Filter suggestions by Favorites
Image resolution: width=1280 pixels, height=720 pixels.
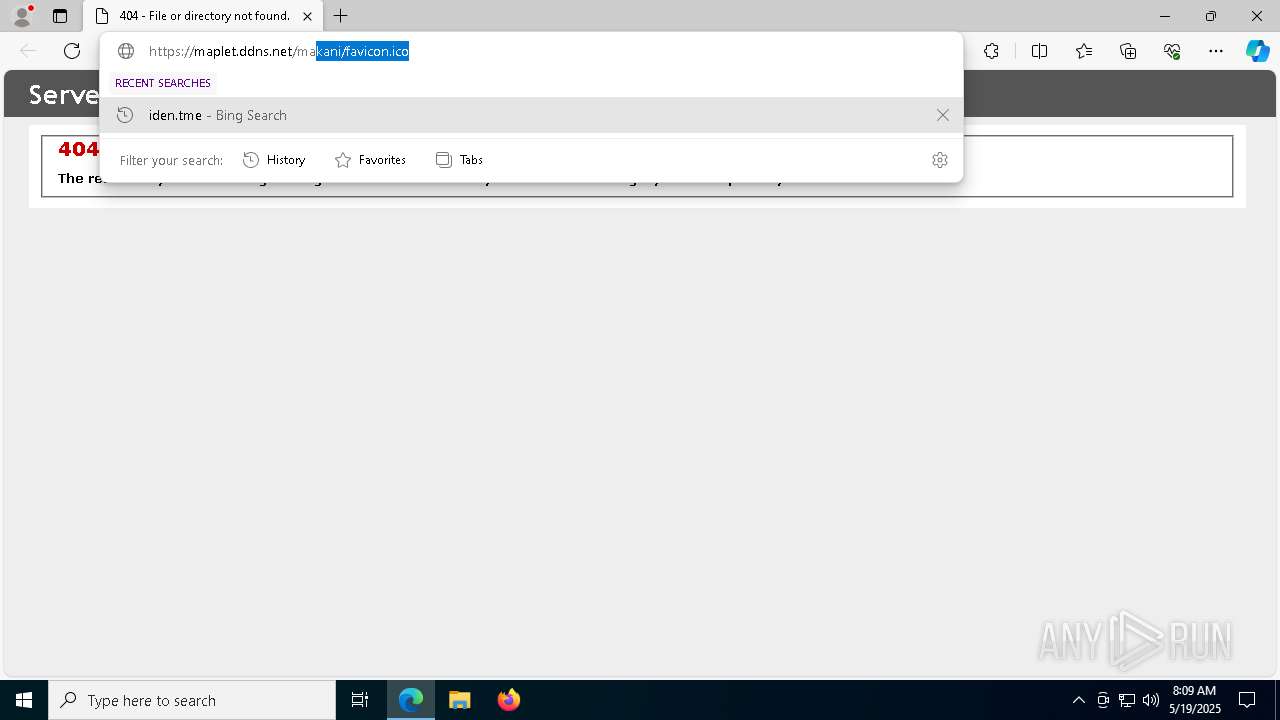coord(370,160)
